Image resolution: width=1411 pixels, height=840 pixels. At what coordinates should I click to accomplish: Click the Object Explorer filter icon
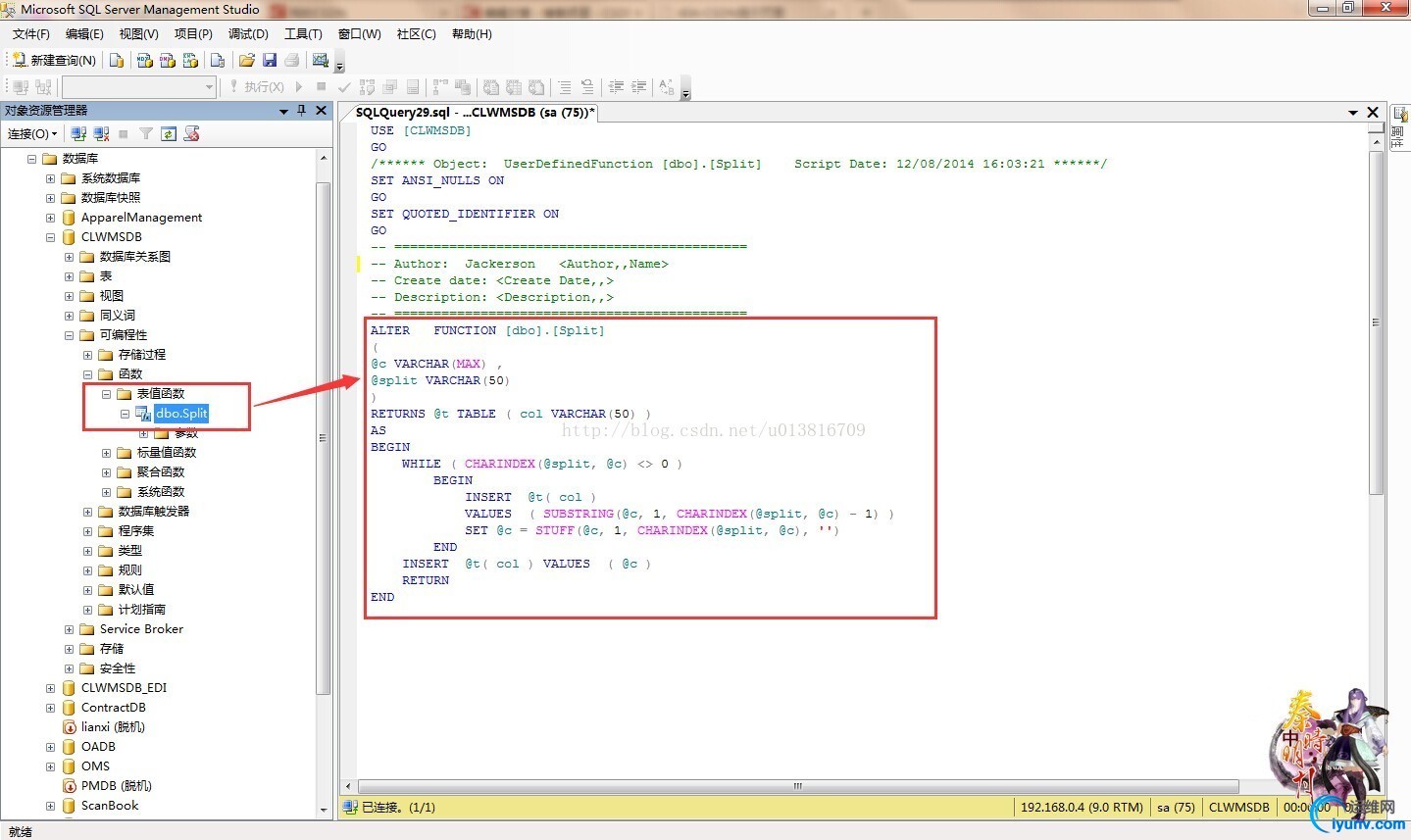(146, 134)
